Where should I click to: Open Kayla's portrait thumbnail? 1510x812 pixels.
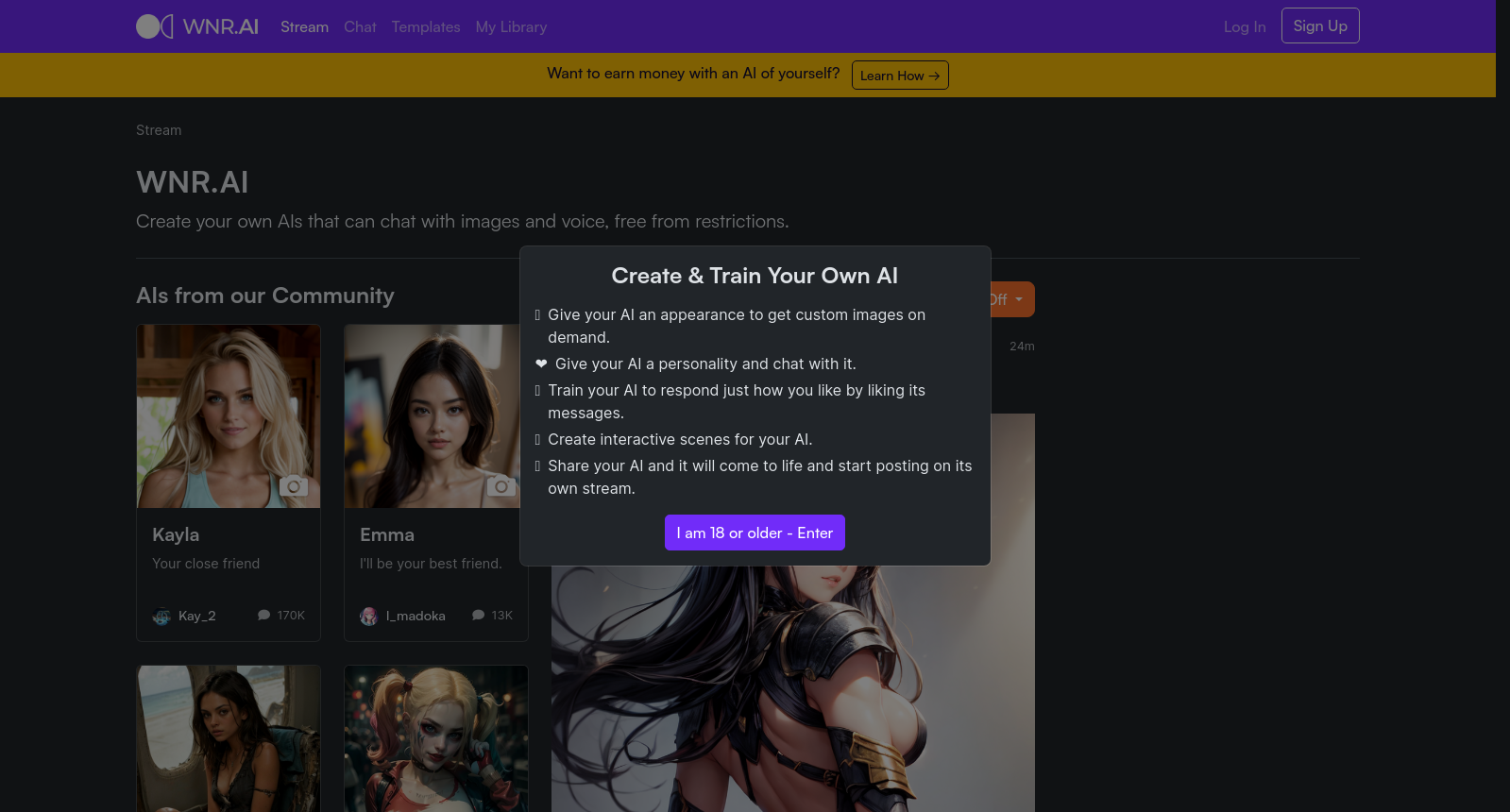point(229,416)
